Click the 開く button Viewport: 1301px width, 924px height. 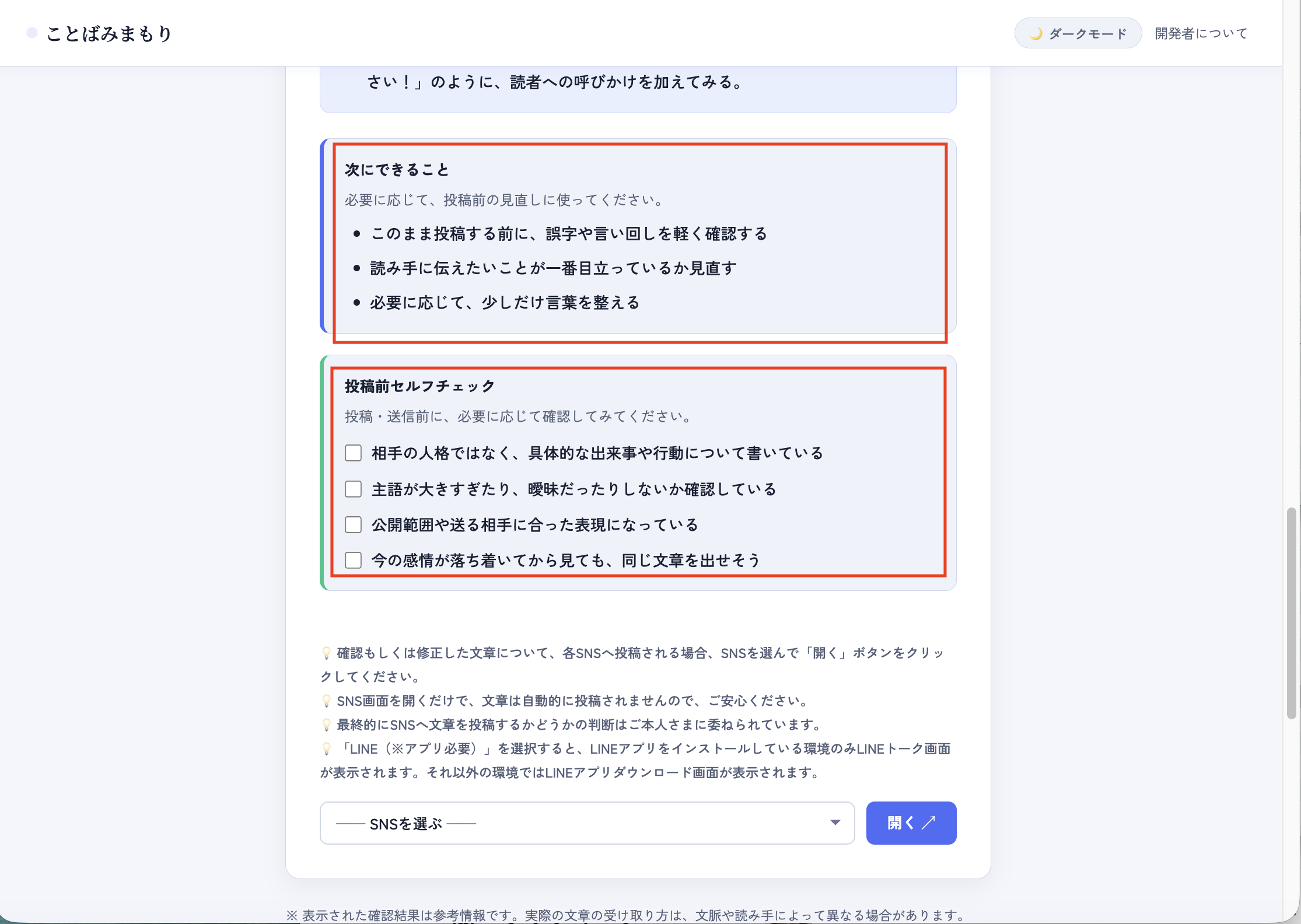pos(911,823)
